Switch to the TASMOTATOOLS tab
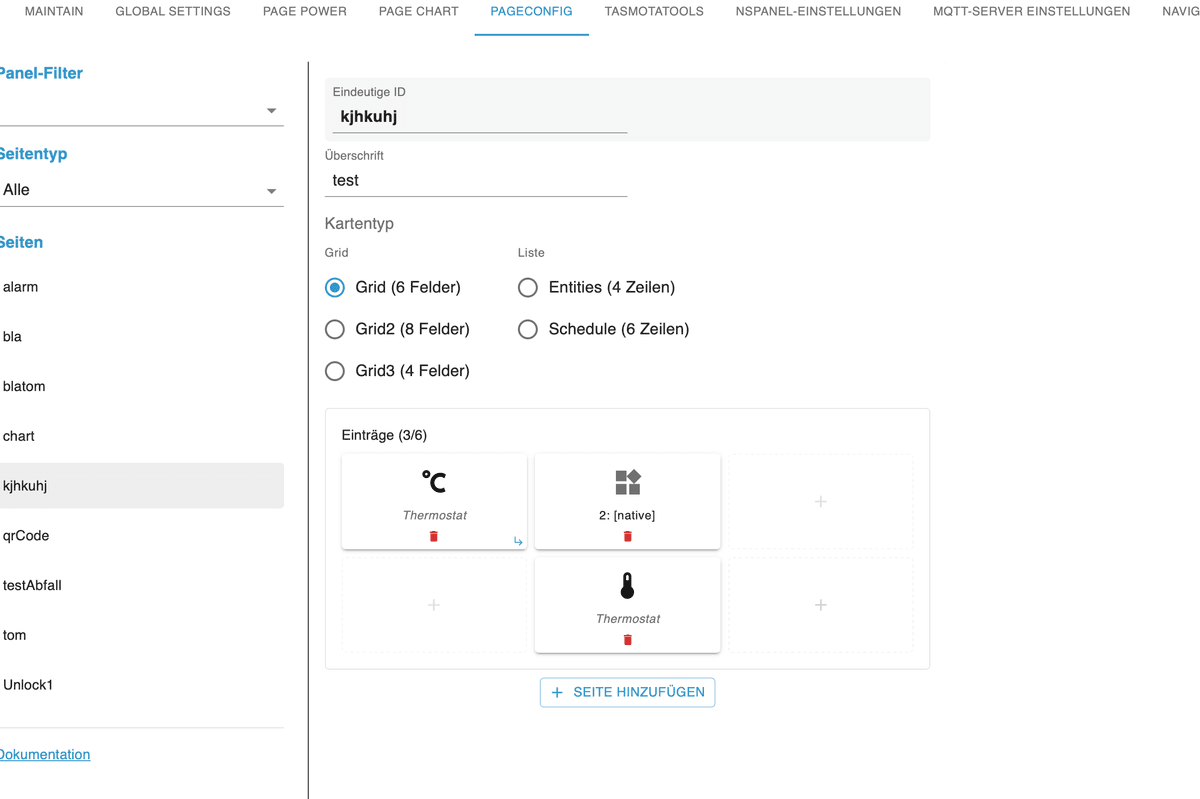Image resolution: width=1200 pixels, height=799 pixels. point(654,12)
